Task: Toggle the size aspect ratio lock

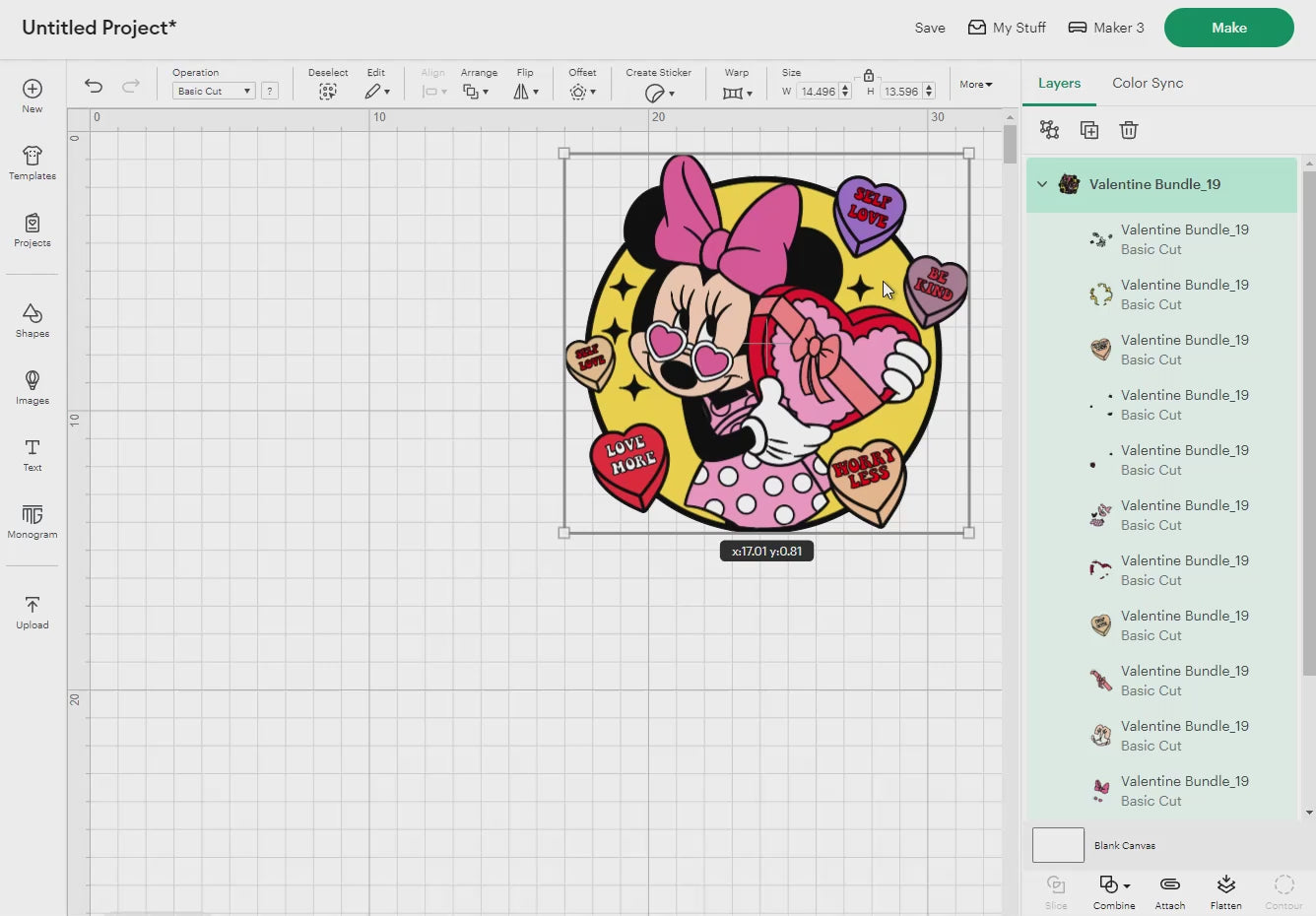Action: (869, 75)
